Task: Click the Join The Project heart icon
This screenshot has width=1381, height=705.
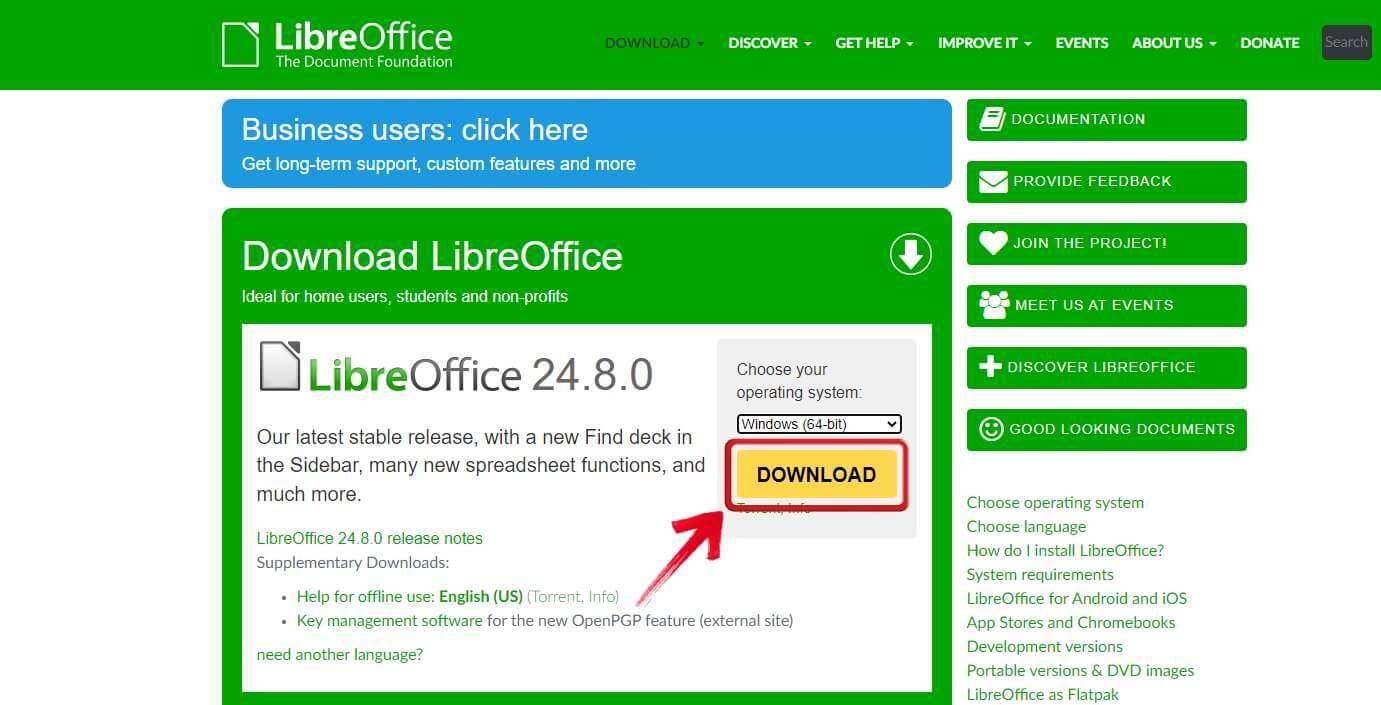Action: (x=991, y=242)
